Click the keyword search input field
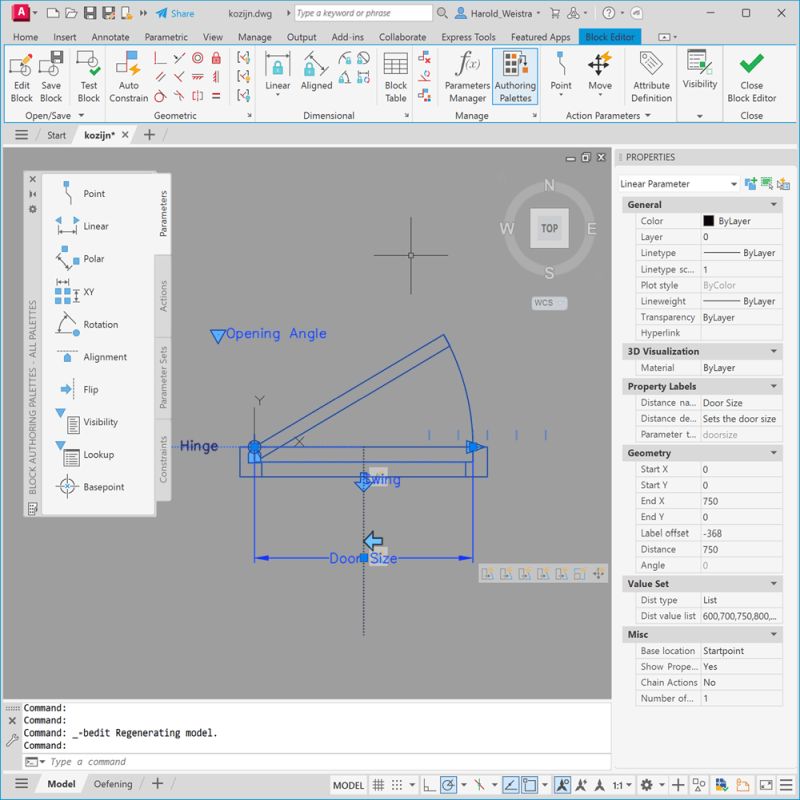 coord(363,13)
